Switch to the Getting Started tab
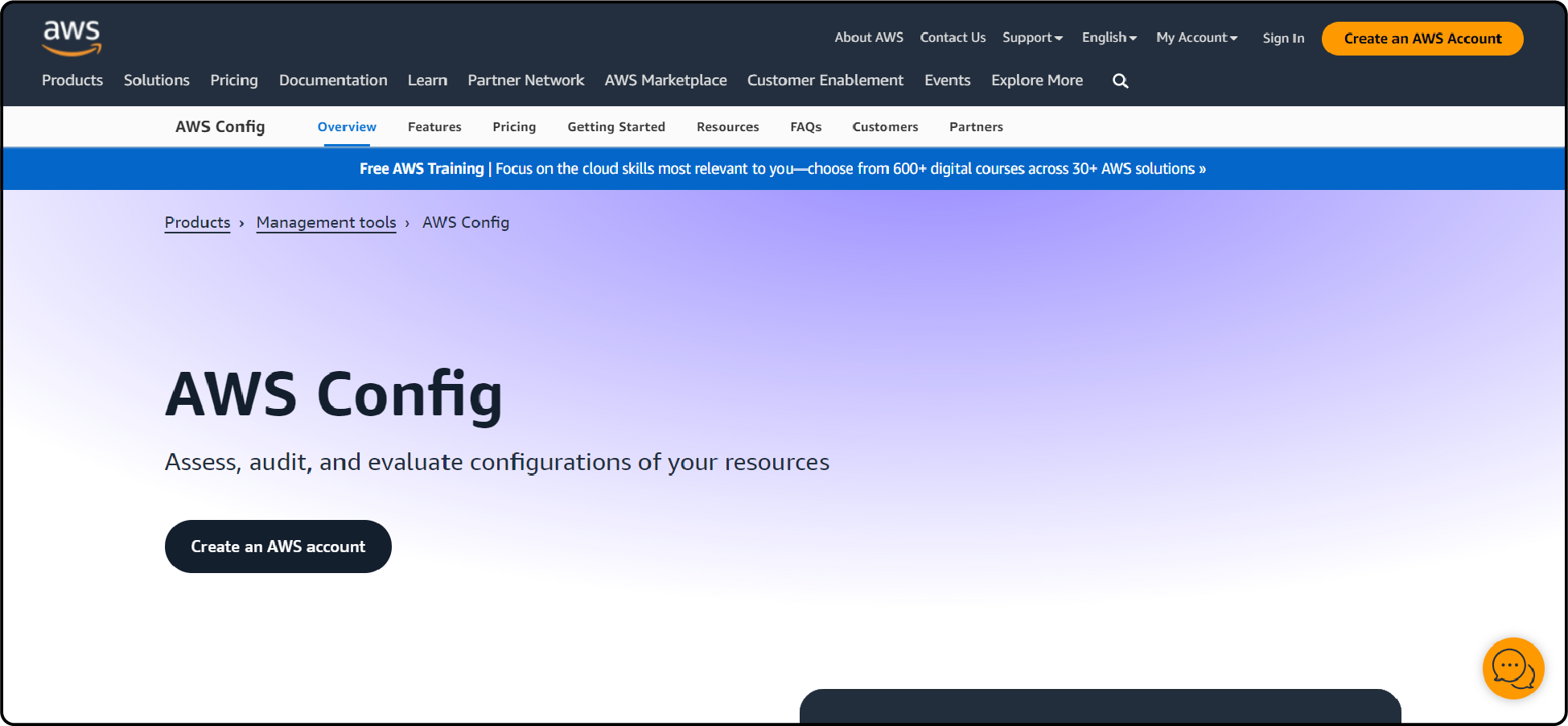The height and width of the screenshot is (726, 1568). [616, 127]
